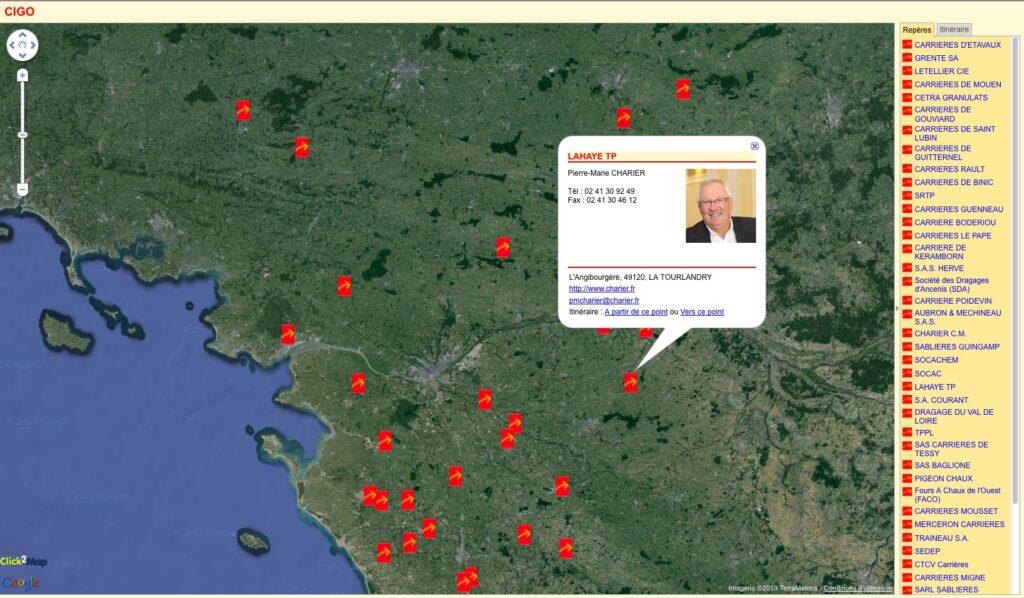
Task: Select CARRIERES DE GUITTERNEL entry
Action: 942,153
